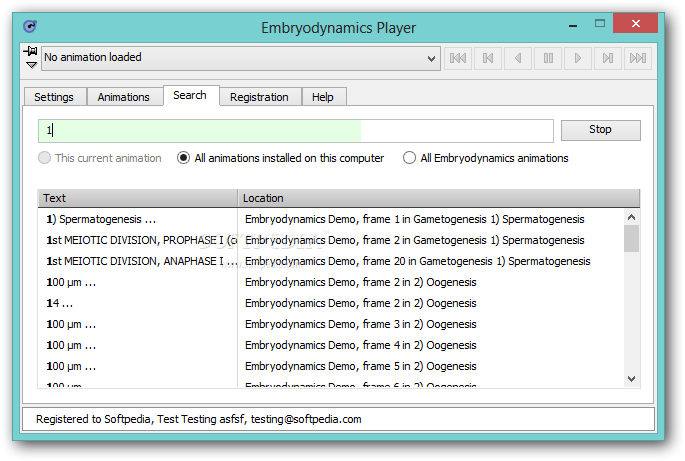
Task: Click the pause playback button
Action: 548,58
